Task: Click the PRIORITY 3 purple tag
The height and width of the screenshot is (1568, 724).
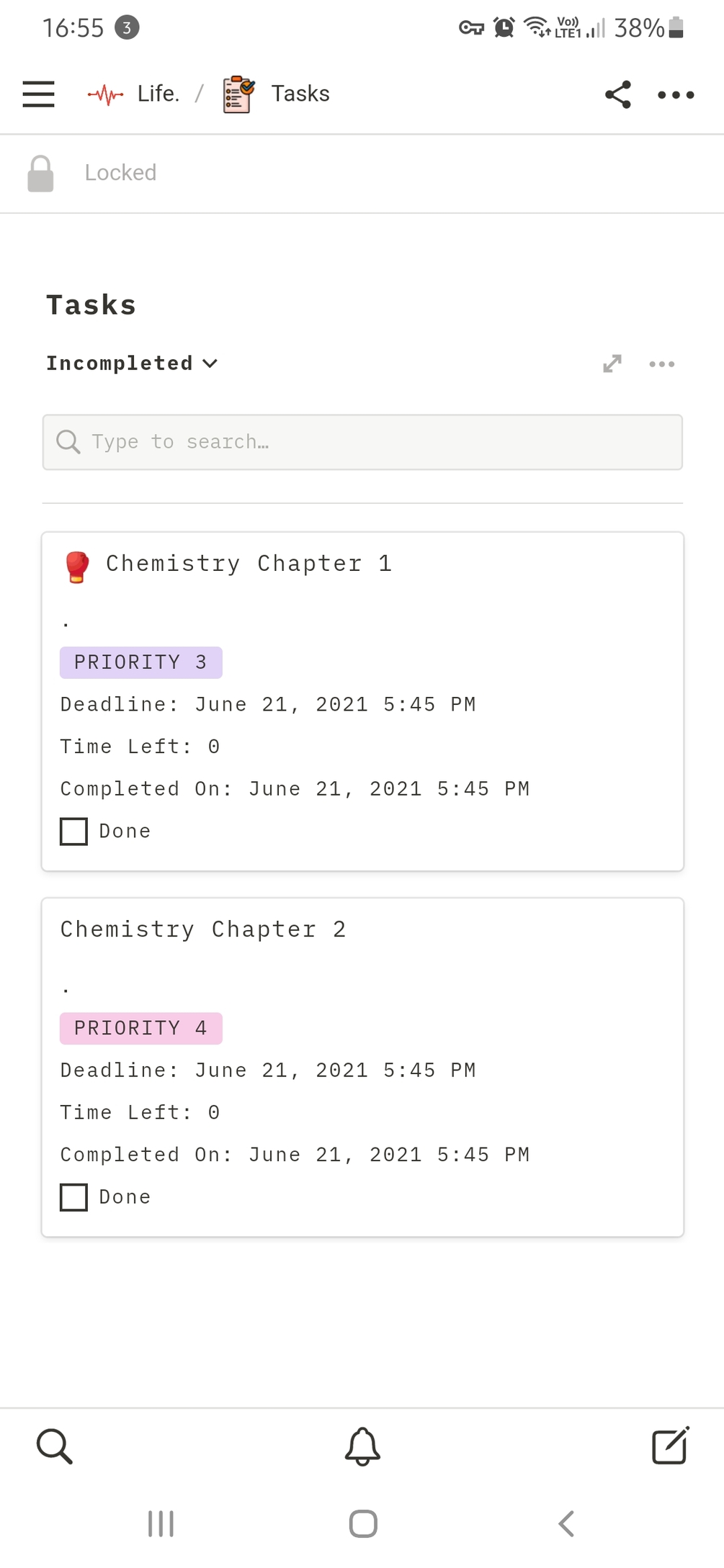Action: (x=141, y=662)
